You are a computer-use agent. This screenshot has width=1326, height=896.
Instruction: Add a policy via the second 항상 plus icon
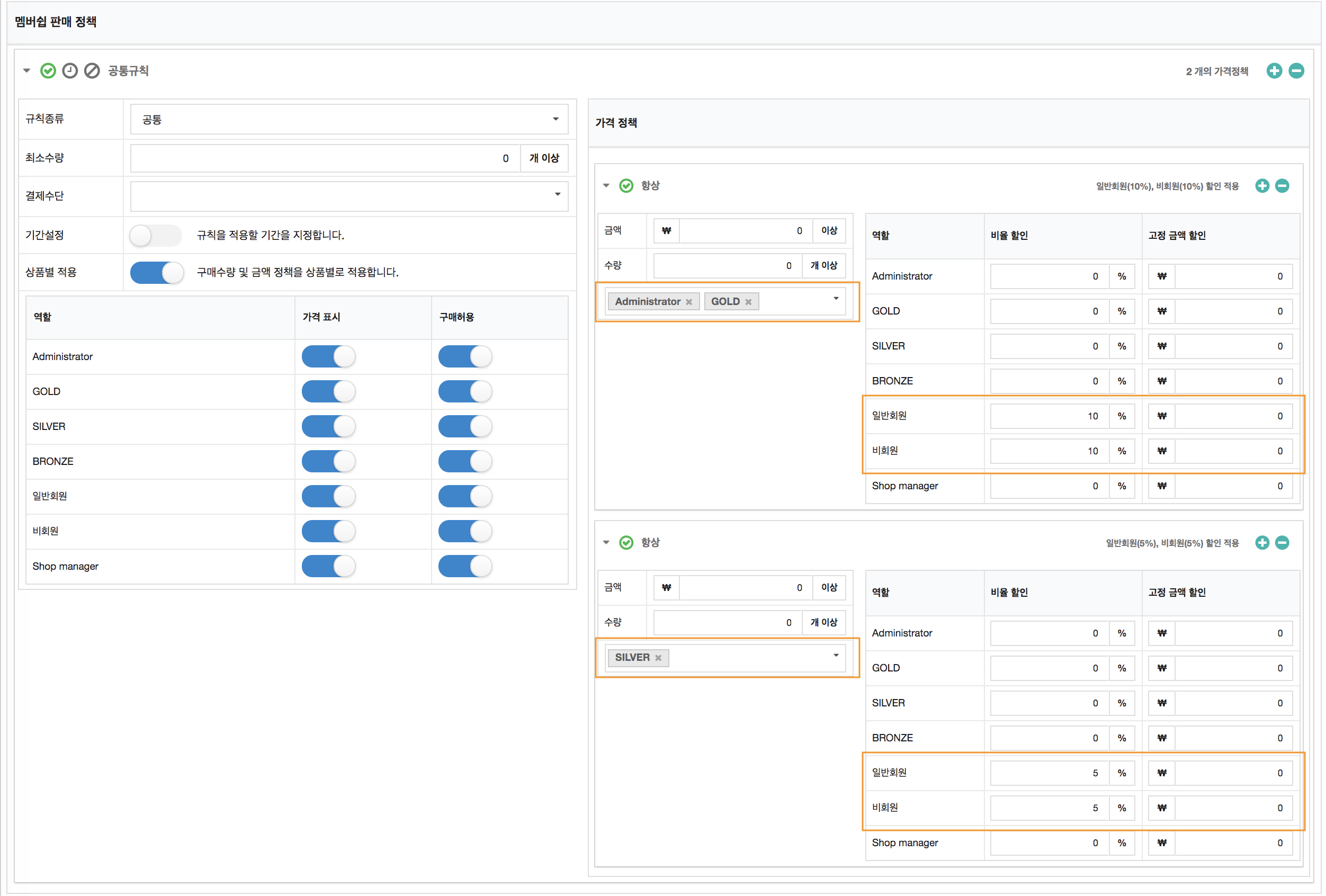click(1262, 543)
